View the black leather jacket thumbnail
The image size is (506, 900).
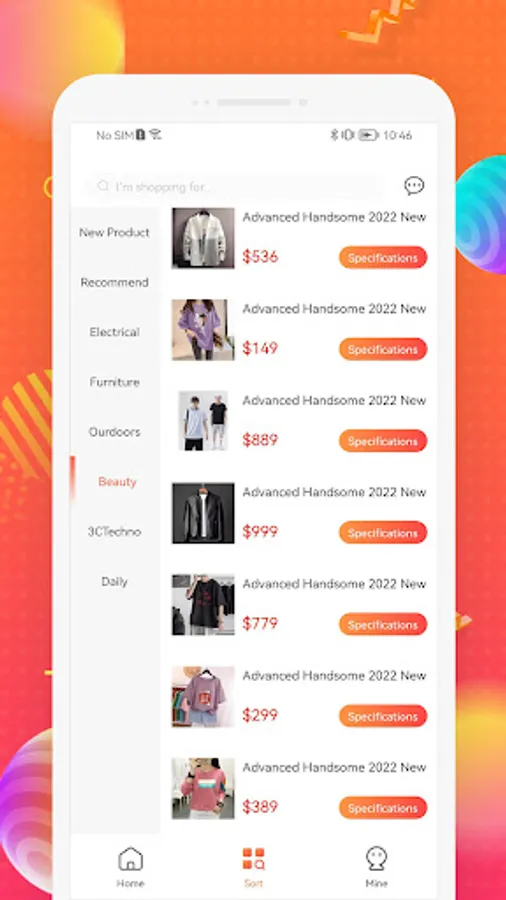click(x=203, y=513)
